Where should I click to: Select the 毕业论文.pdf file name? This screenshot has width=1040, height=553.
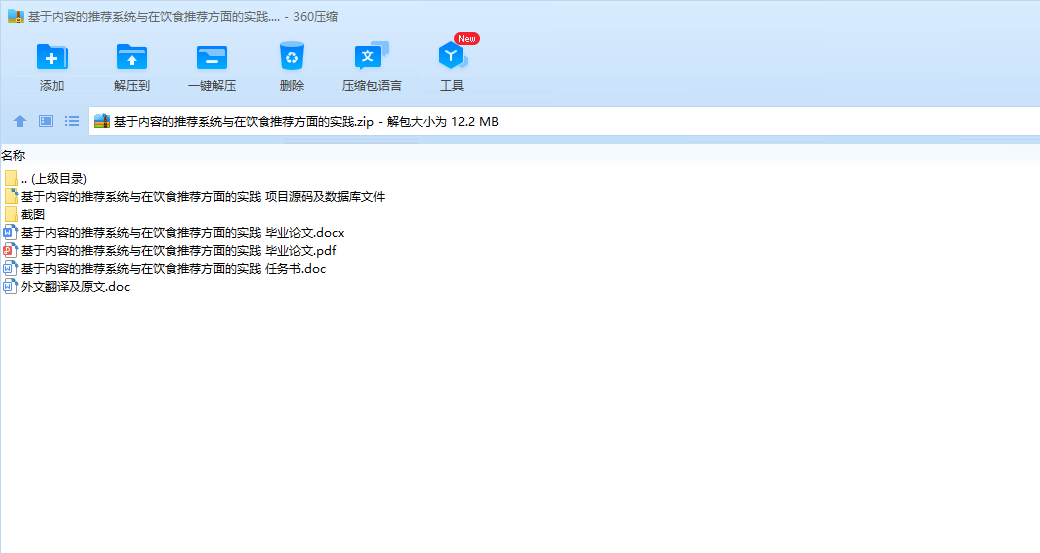[178, 251]
